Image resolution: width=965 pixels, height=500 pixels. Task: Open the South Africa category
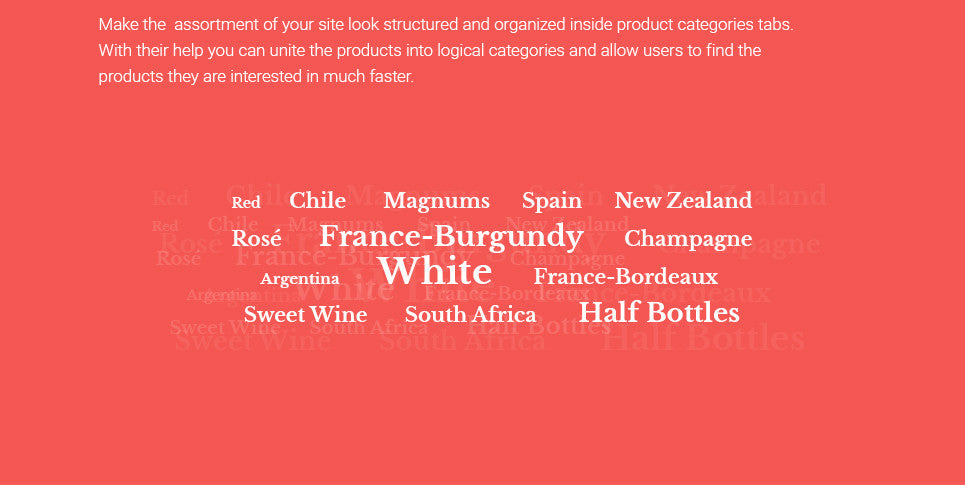tap(470, 315)
